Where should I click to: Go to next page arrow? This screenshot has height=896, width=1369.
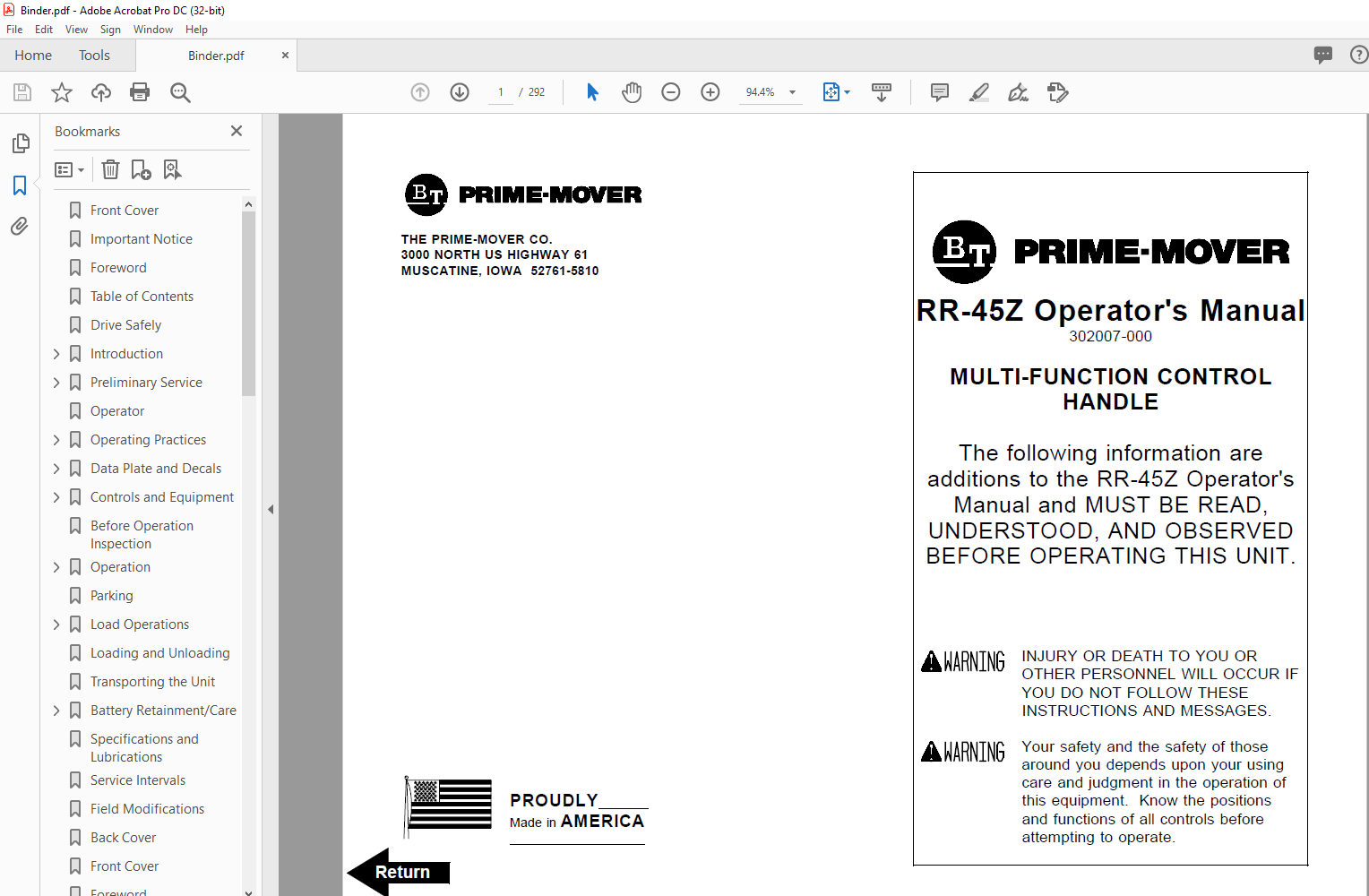tap(460, 92)
